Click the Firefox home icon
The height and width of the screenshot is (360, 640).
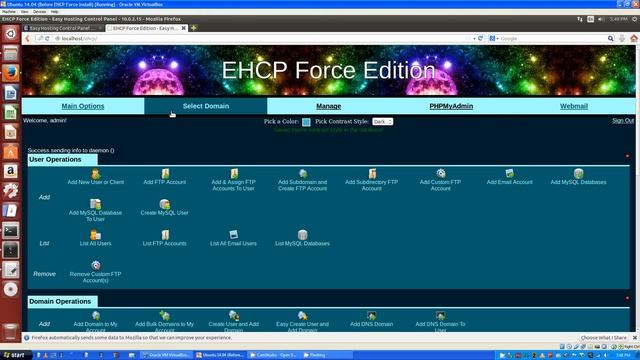pos(633,38)
